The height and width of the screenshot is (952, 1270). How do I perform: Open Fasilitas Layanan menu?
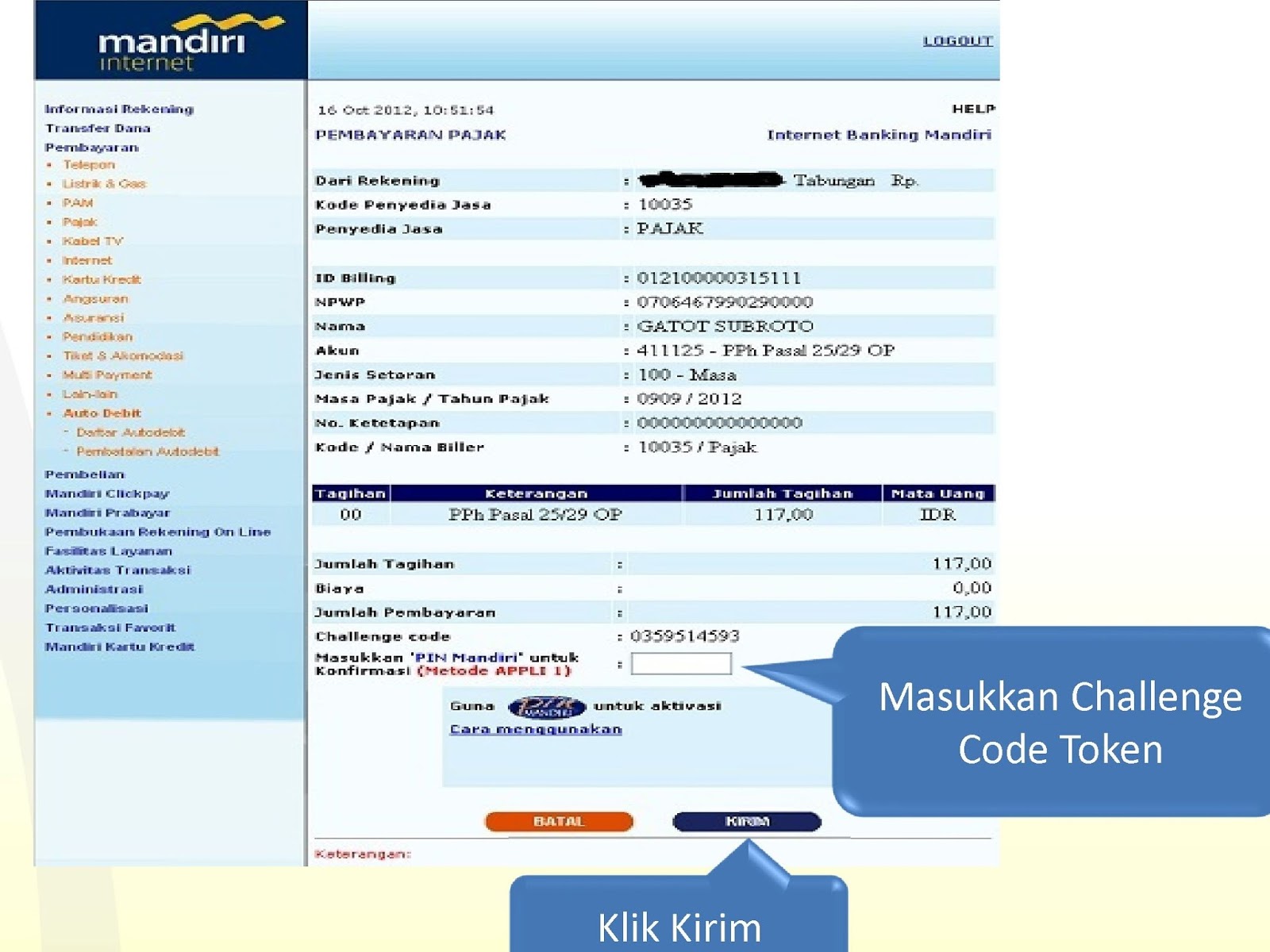pyautogui.click(x=109, y=551)
